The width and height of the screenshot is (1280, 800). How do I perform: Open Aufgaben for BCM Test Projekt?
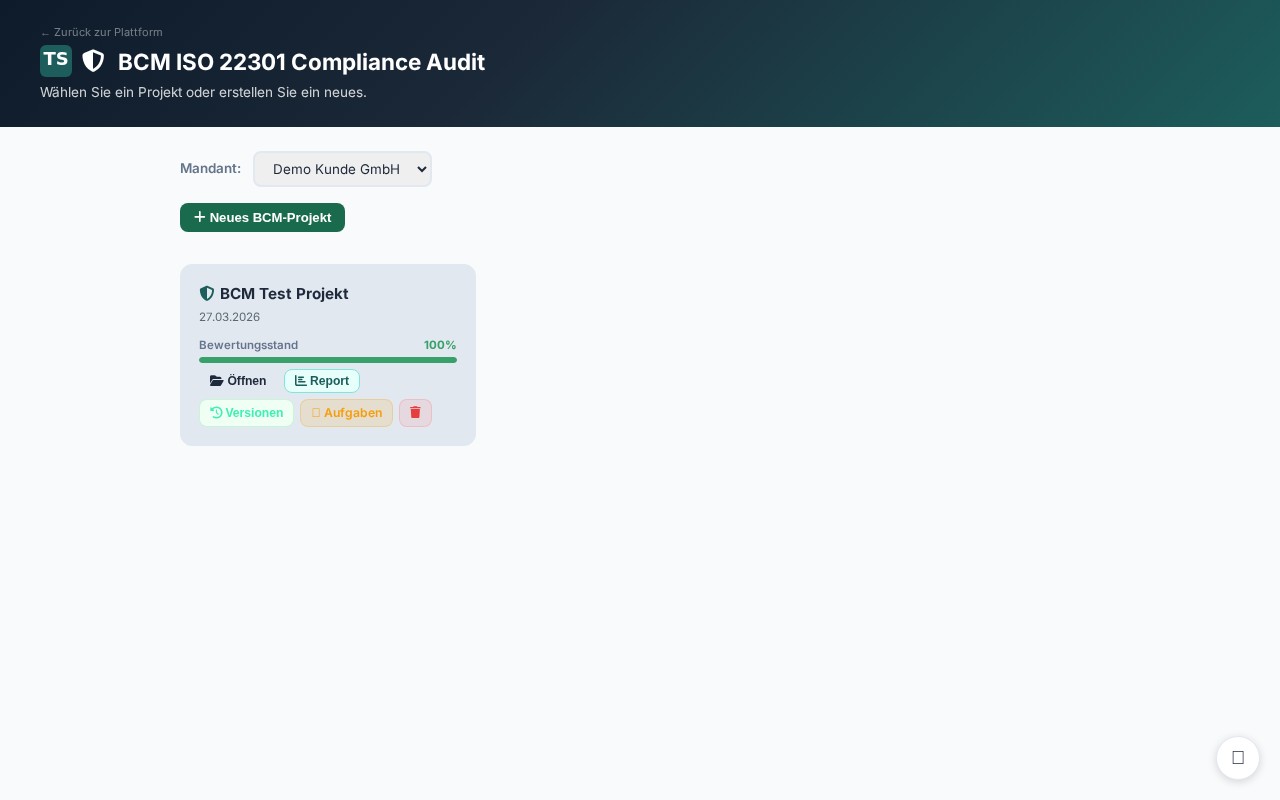346,413
